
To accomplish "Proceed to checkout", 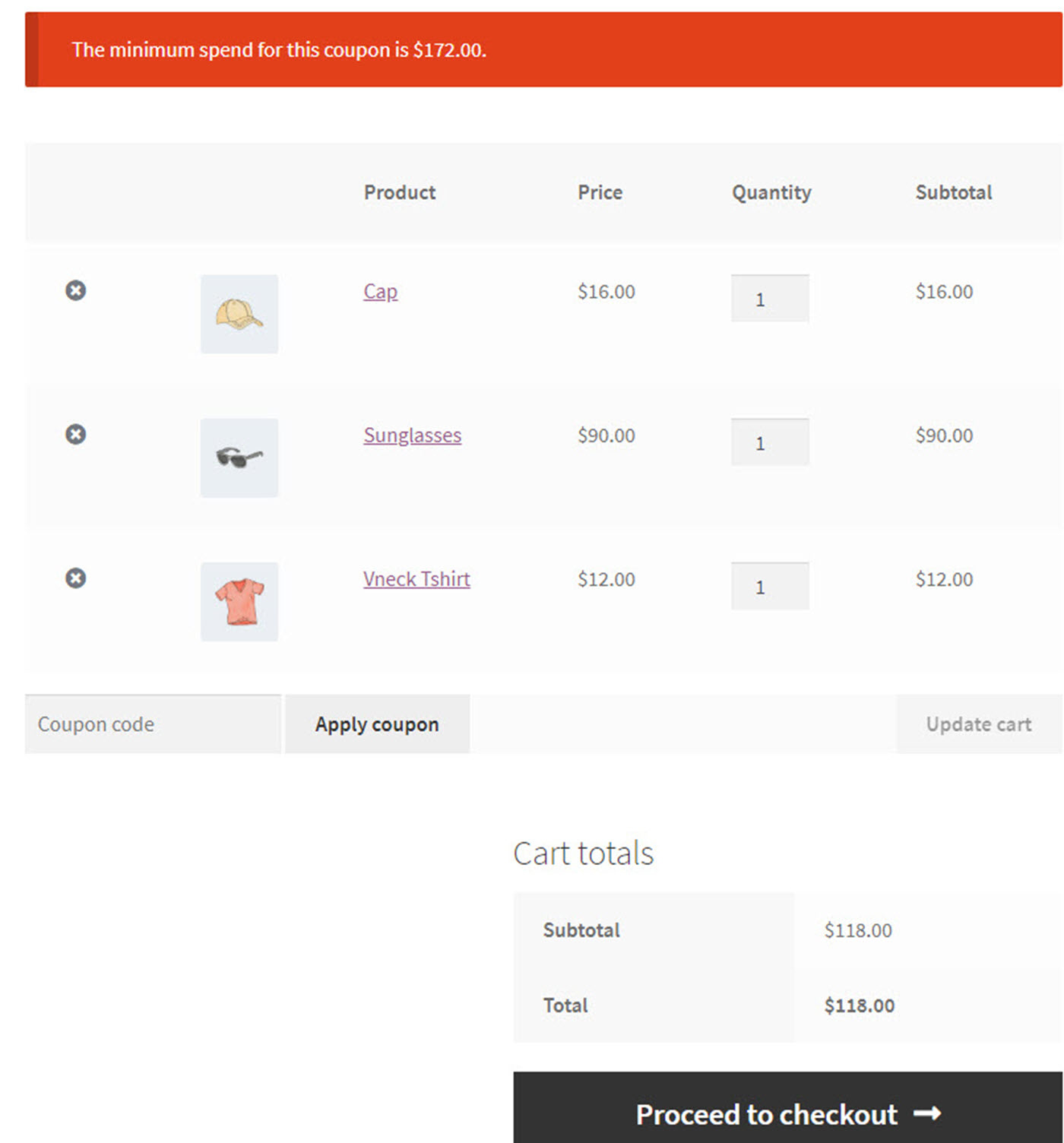I will (x=787, y=1113).
